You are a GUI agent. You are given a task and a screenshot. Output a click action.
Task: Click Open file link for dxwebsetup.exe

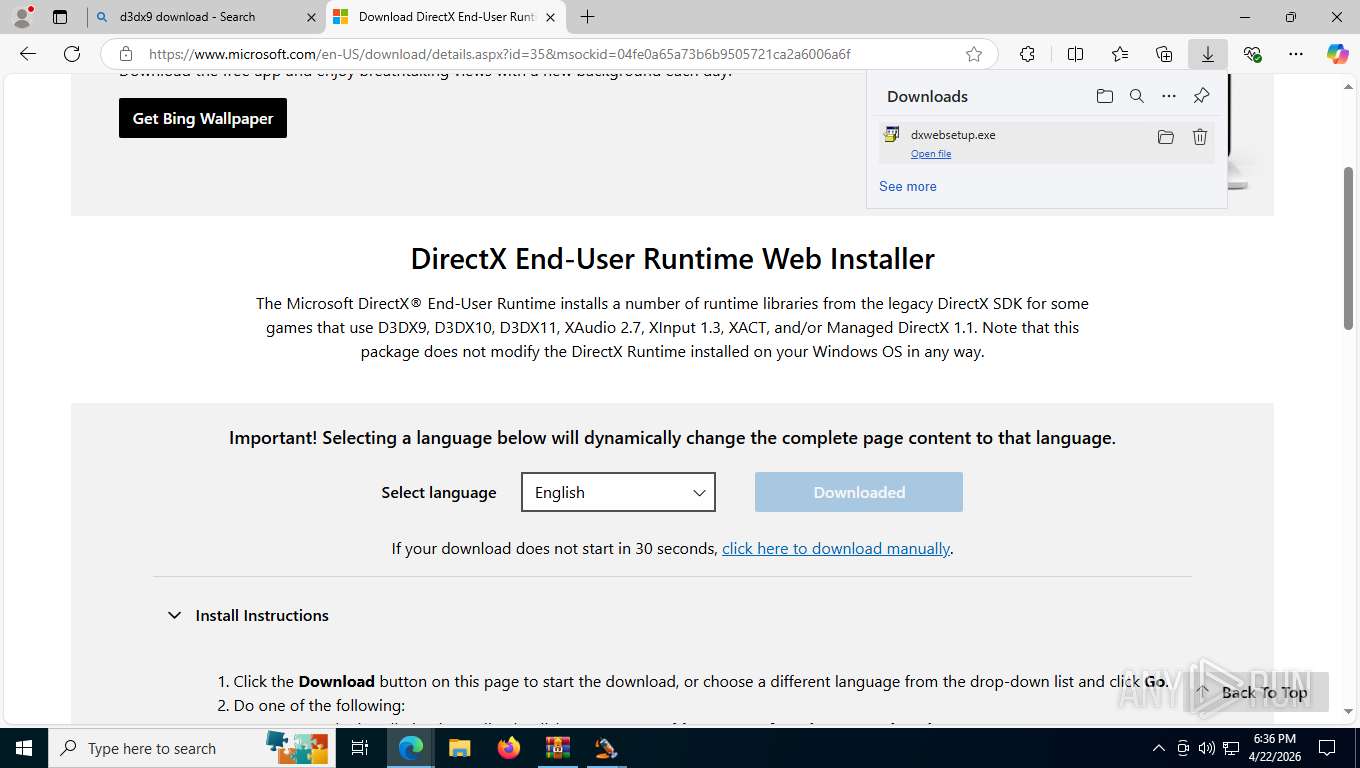click(931, 154)
